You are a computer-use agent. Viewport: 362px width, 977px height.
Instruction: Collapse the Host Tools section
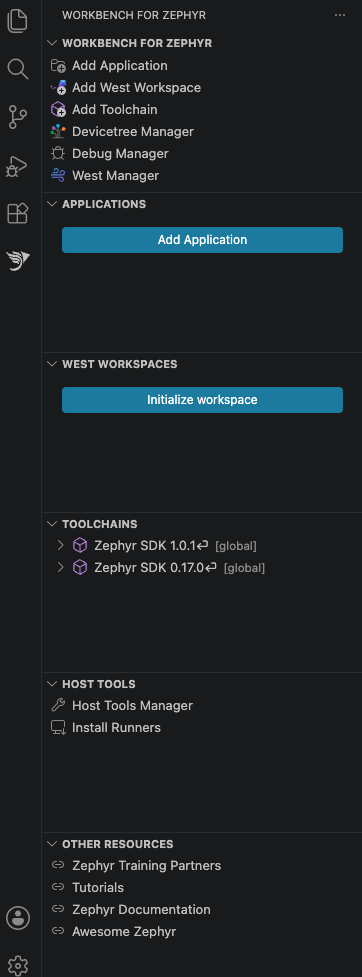coord(52,684)
